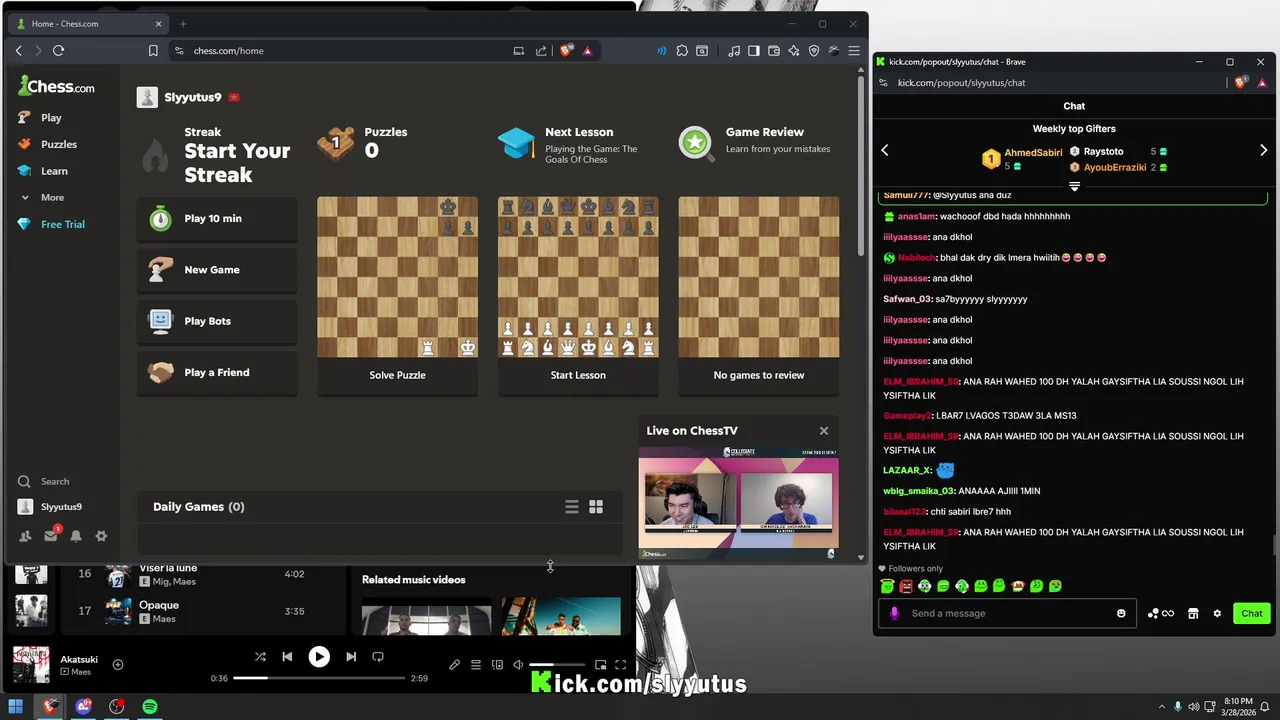Open Brave Wallet icon in toolbar
The image size is (1280, 720).
click(774, 50)
